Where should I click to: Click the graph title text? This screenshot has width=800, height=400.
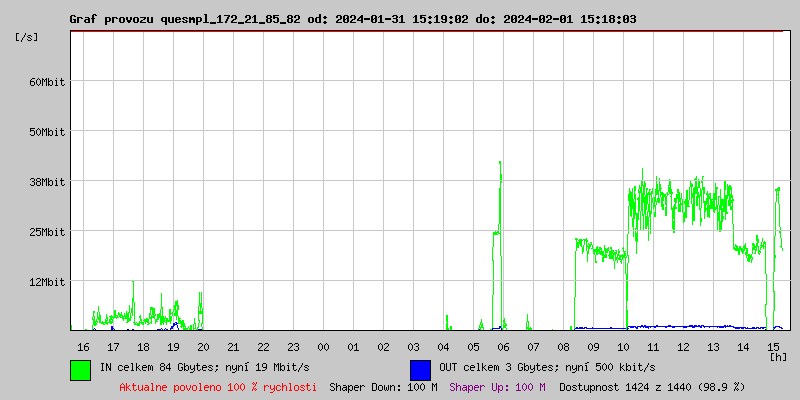(x=353, y=19)
